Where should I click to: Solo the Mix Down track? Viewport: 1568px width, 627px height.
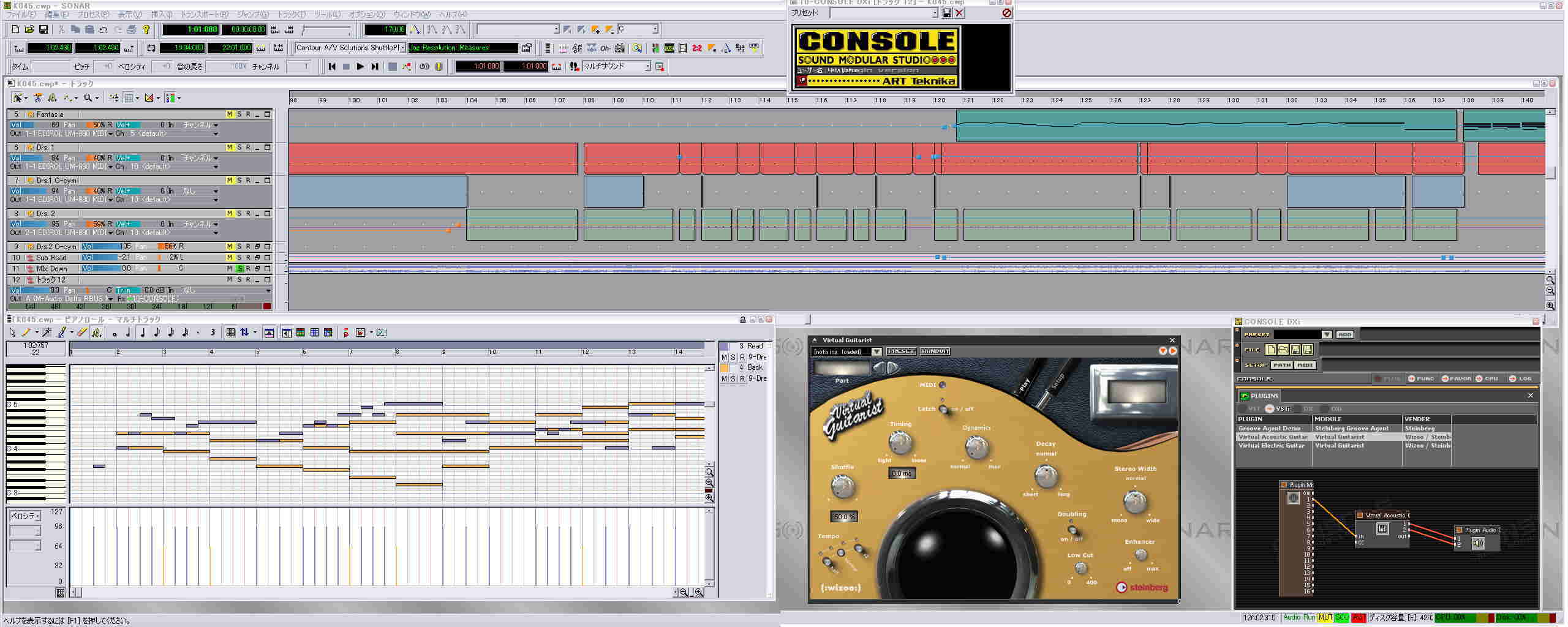239,269
